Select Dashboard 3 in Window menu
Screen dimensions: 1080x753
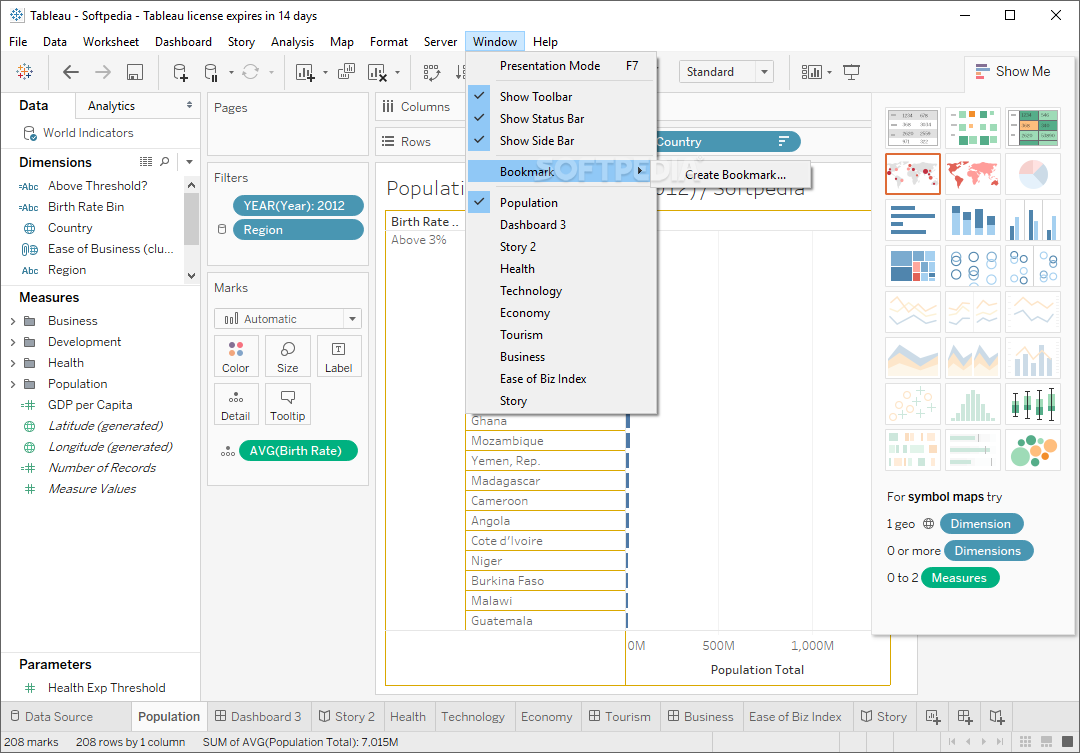coord(561,225)
